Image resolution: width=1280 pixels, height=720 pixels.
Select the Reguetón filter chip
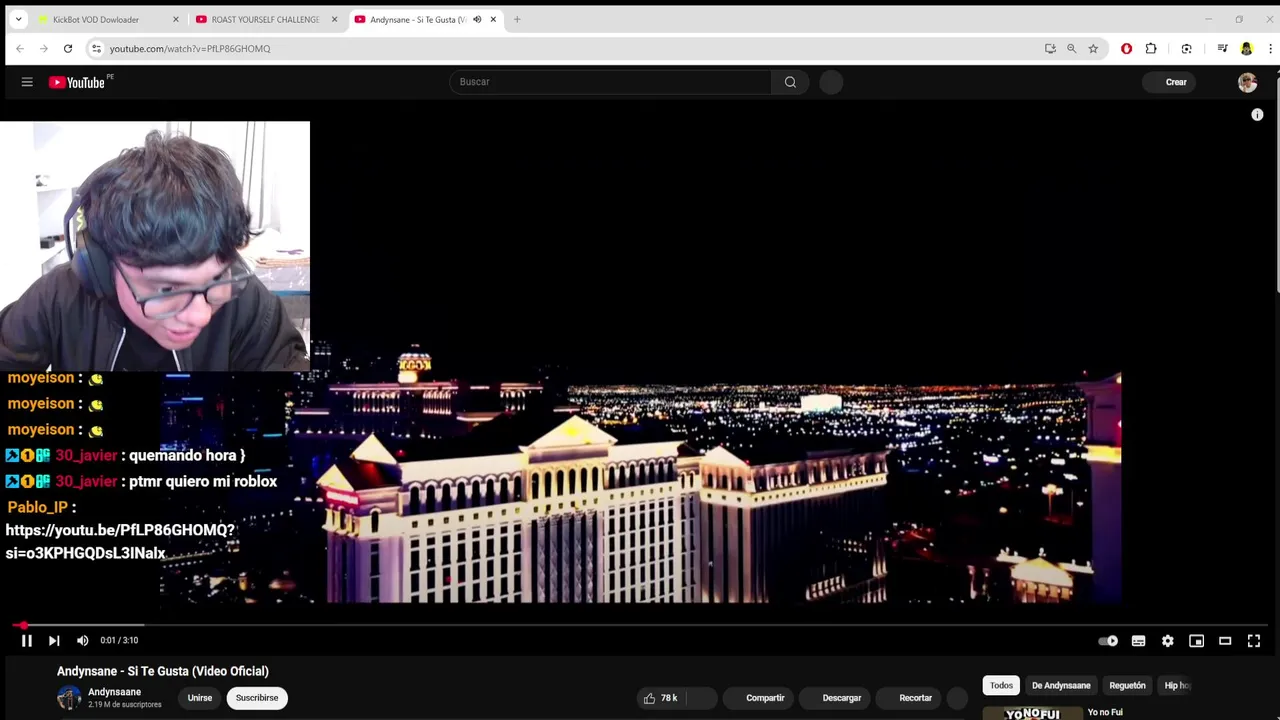point(1127,686)
